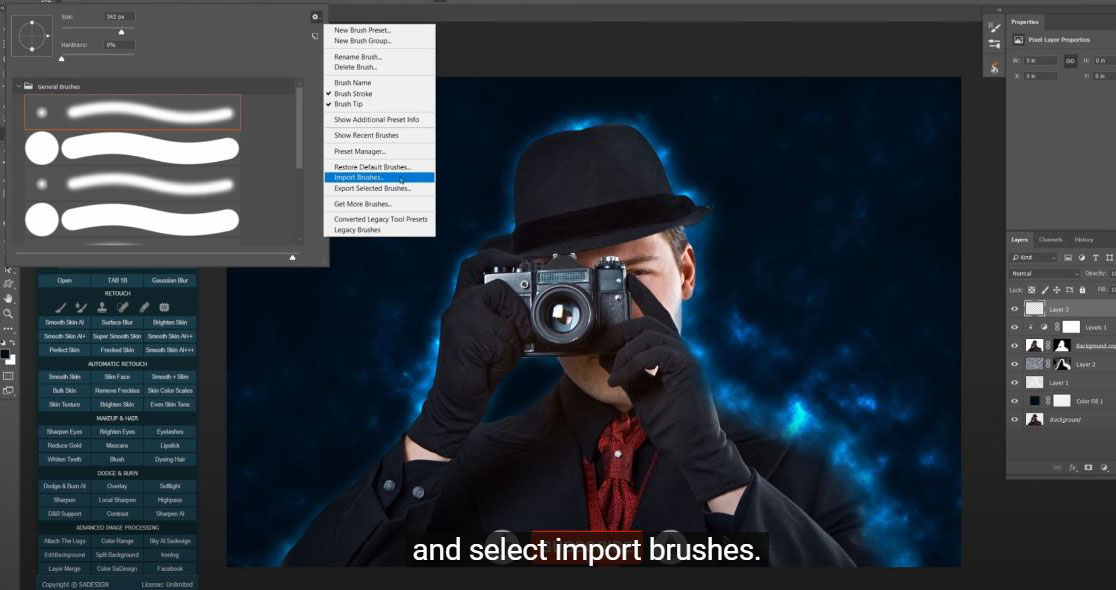Open the Kind layer filter dropdown
Viewport: 1116px width, 590px height.
pyautogui.click(x=1045, y=257)
